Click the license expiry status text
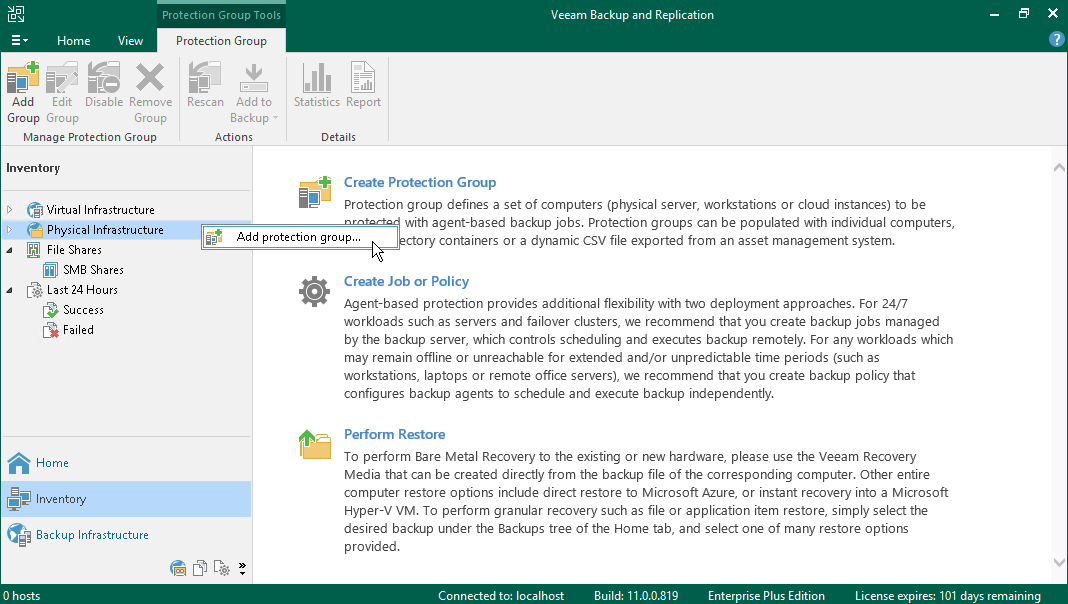This screenshot has height=604, width=1068. click(947, 596)
